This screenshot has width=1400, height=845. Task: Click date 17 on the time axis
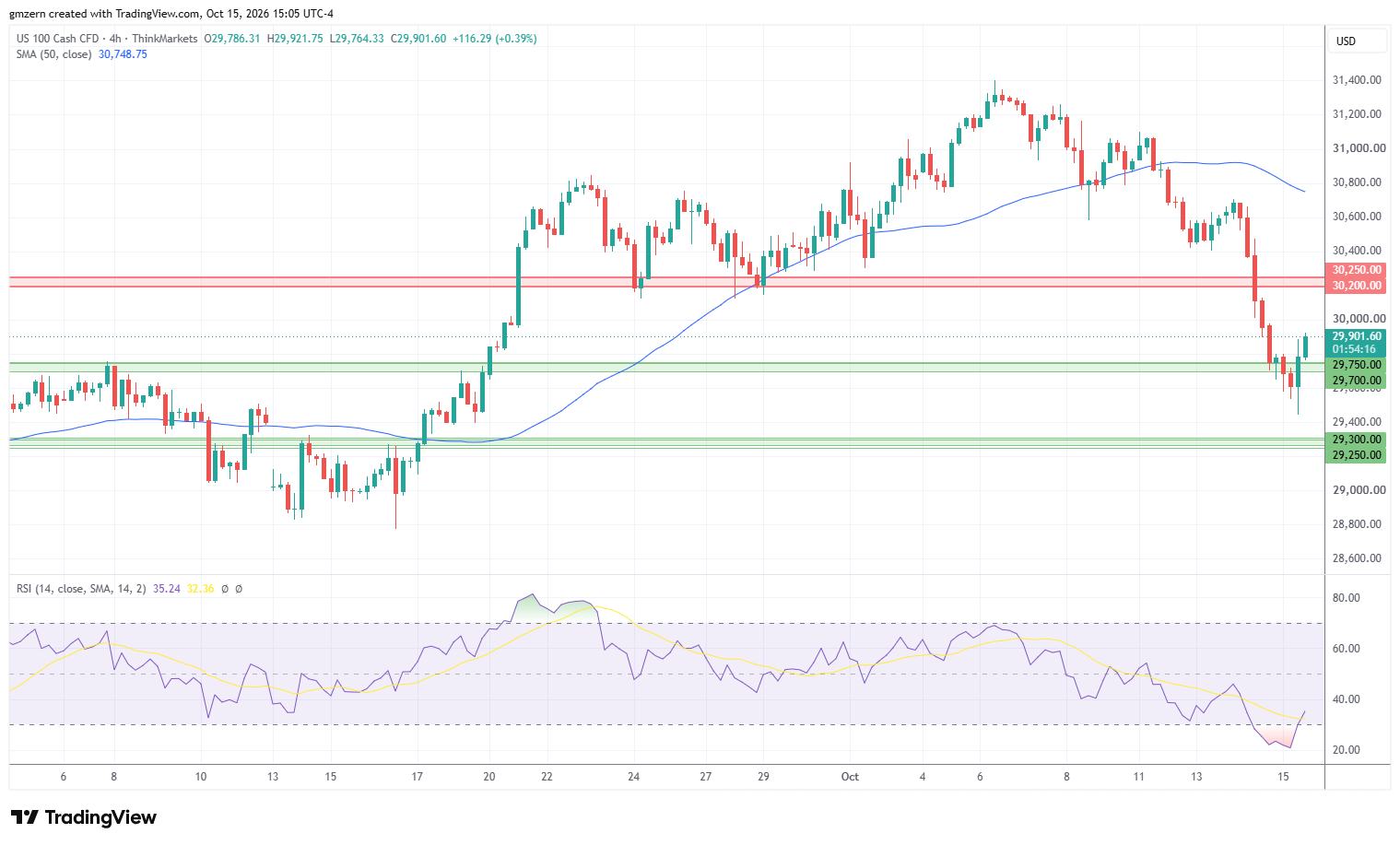pyautogui.click(x=417, y=777)
